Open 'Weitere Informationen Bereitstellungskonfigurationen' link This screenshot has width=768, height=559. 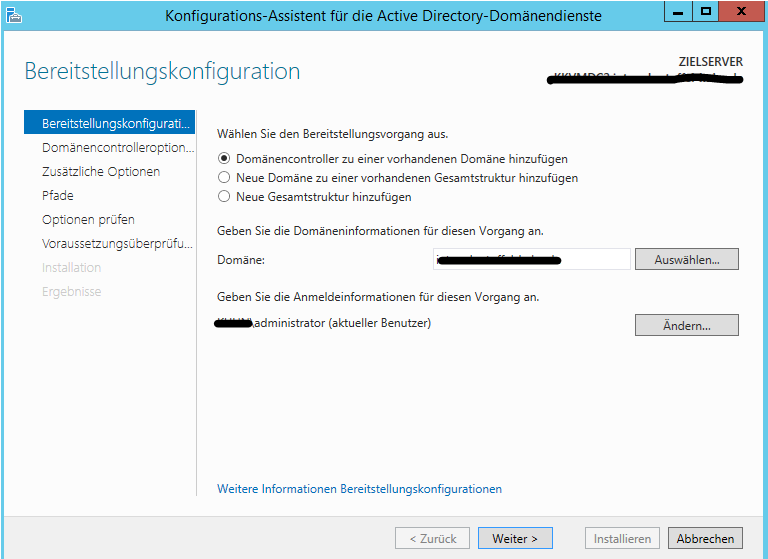pyautogui.click(x=360, y=489)
